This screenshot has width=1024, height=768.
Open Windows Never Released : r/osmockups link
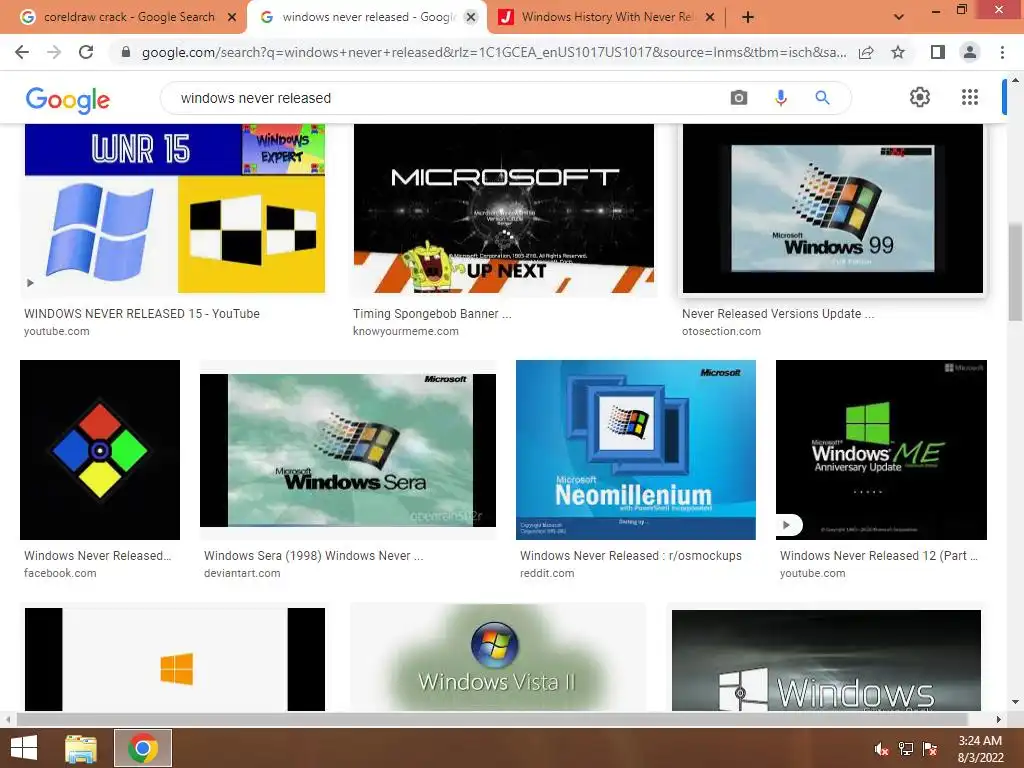click(x=631, y=555)
